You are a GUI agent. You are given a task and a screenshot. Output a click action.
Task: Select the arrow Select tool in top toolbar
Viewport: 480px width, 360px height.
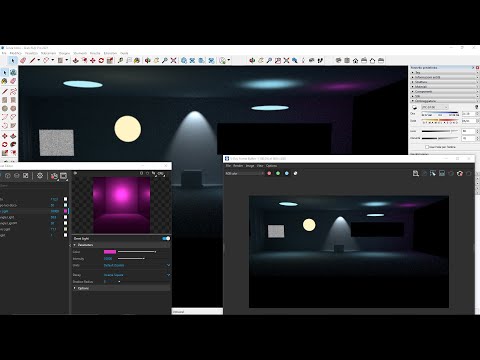pyautogui.click(x=13, y=60)
